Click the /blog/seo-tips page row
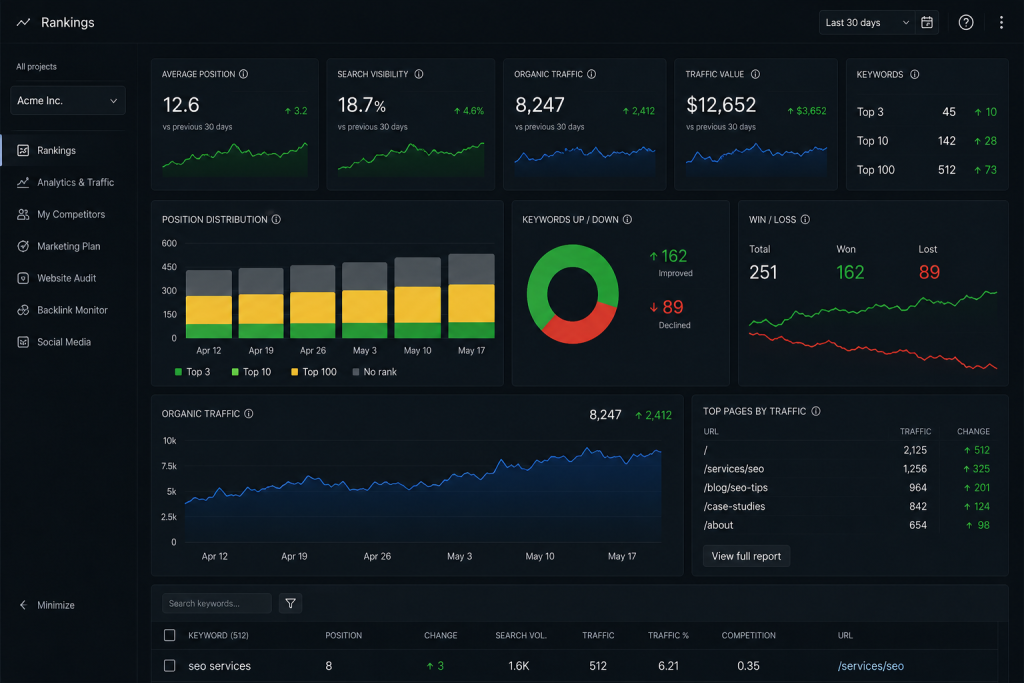 846,488
